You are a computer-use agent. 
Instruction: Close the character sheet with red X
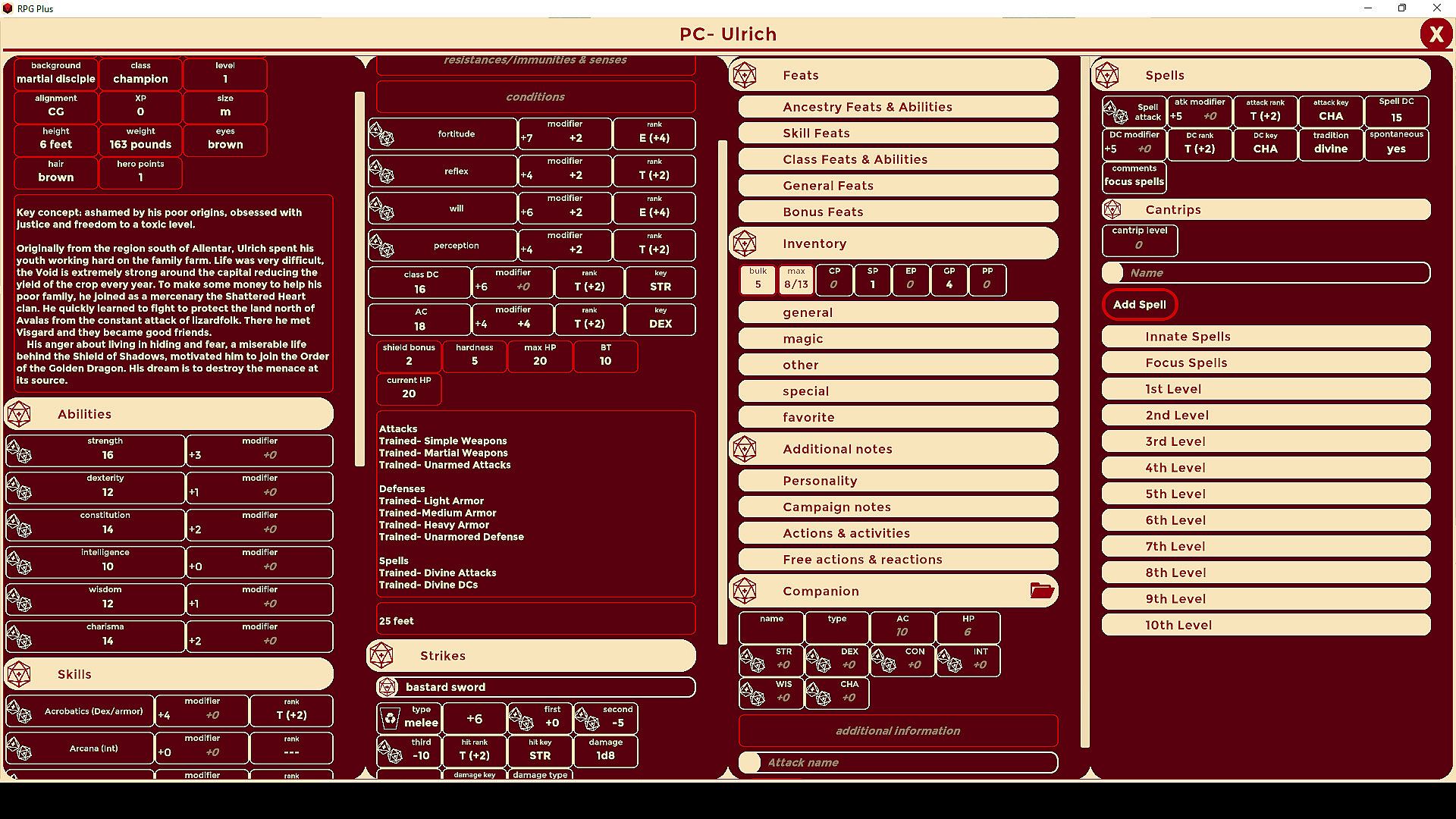pyautogui.click(x=1436, y=34)
